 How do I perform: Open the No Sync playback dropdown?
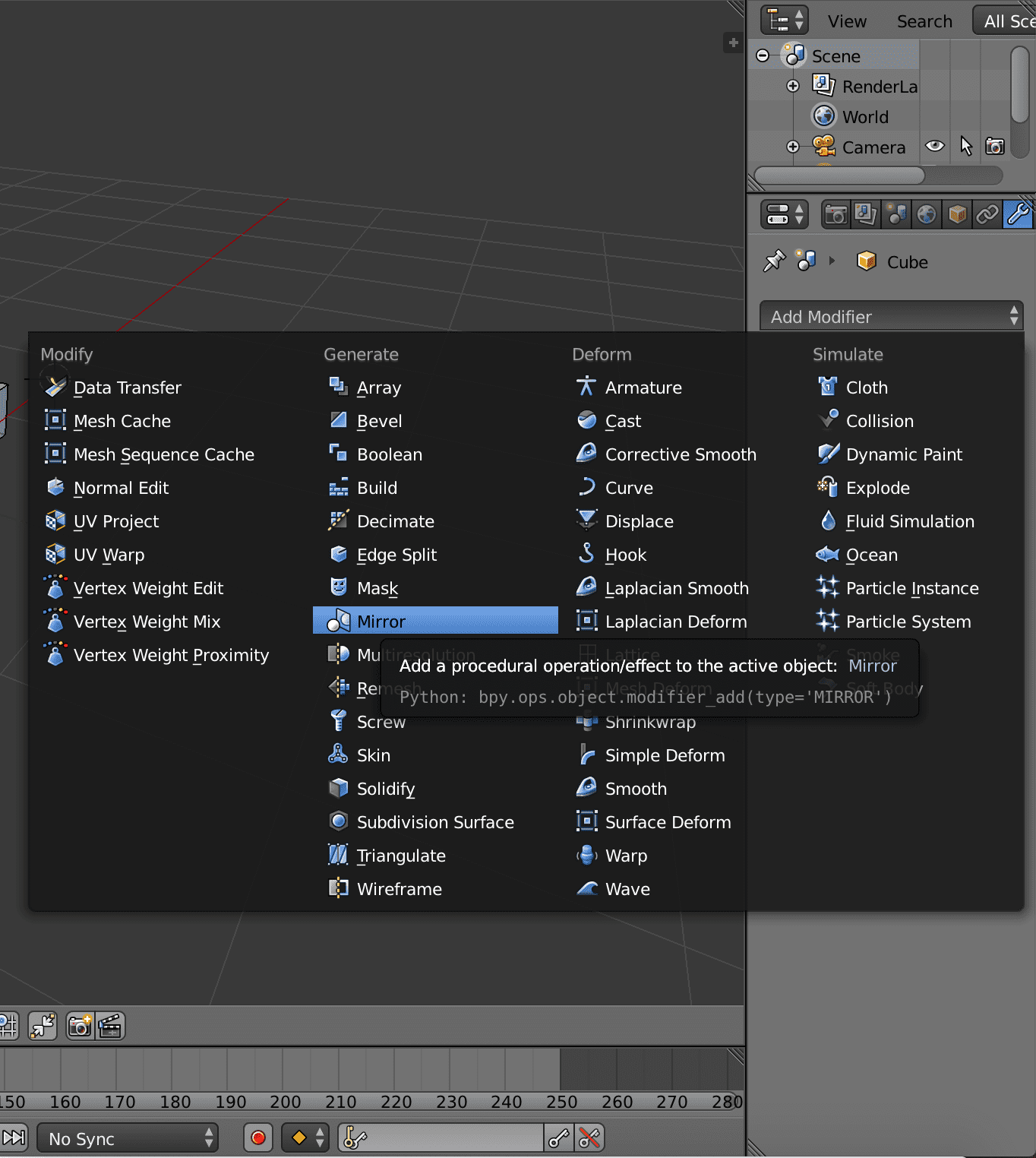pos(128,1138)
